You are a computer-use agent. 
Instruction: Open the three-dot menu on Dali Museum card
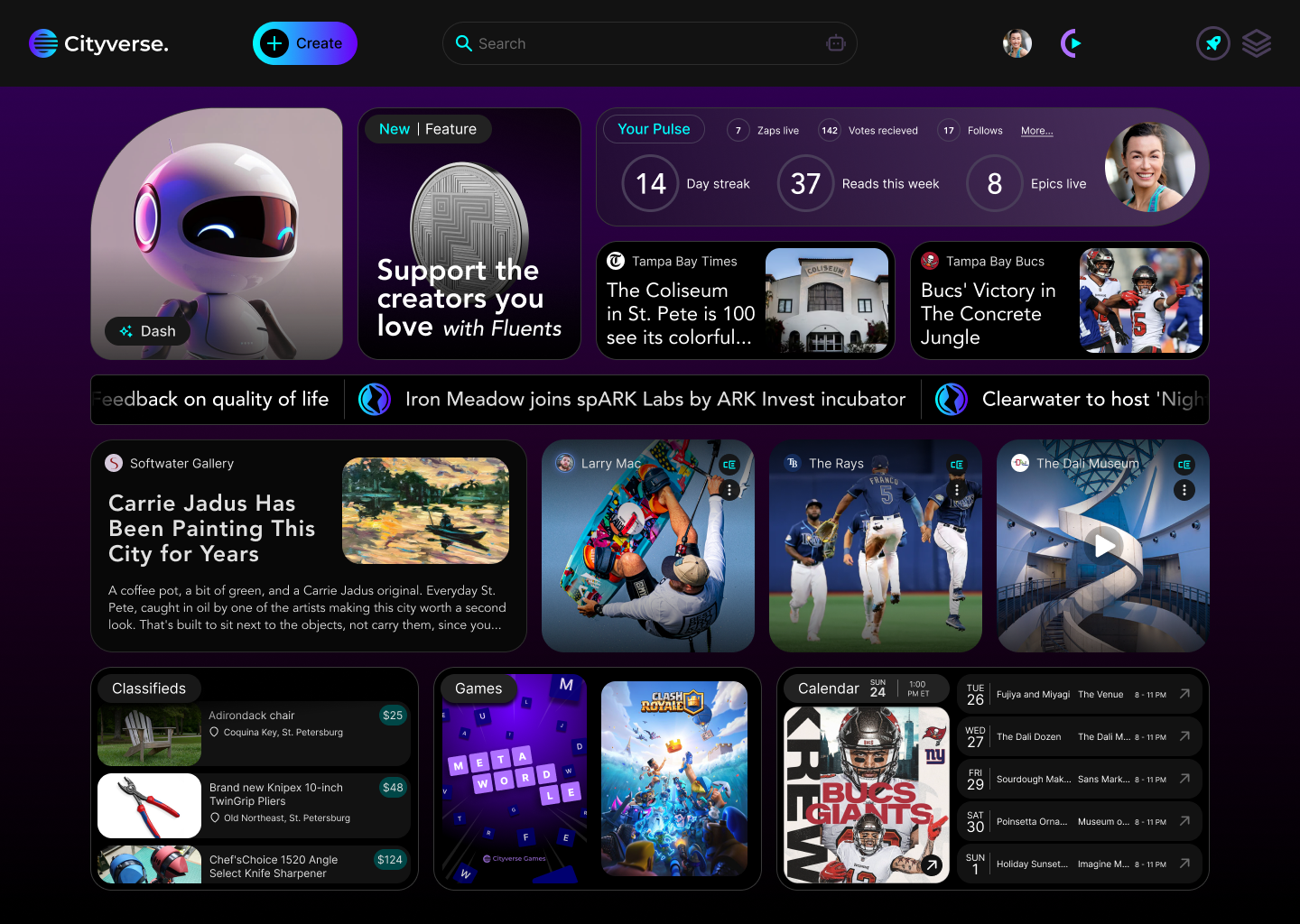tap(1184, 490)
